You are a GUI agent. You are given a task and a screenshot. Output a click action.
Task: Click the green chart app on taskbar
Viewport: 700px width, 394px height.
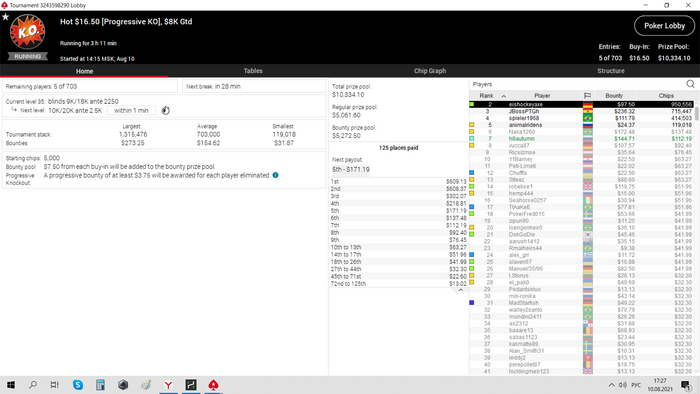pyautogui.click(x=191, y=385)
